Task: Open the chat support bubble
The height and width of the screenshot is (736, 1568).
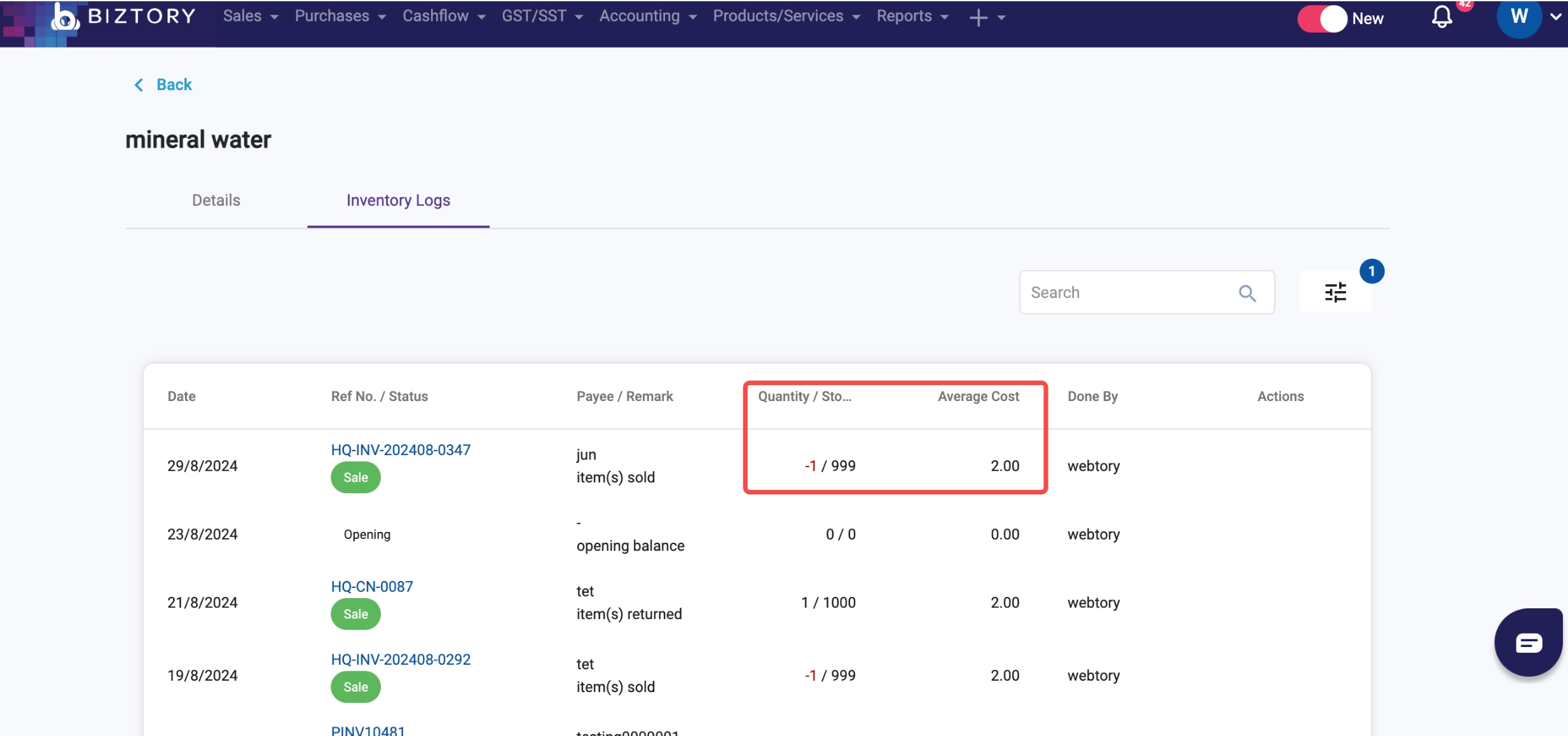Action: 1528,643
